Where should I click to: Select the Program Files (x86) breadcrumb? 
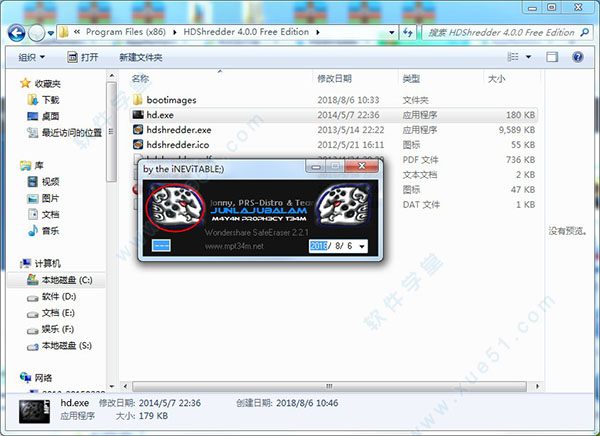click(x=126, y=32)
